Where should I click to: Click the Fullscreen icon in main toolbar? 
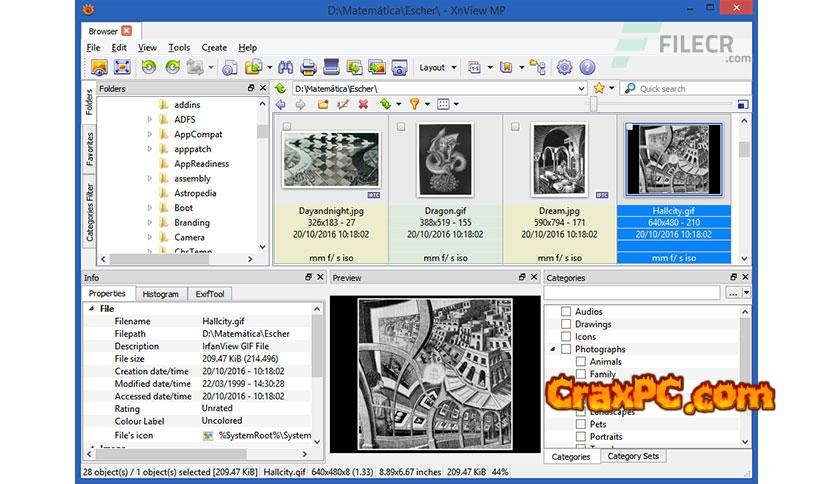122,68
